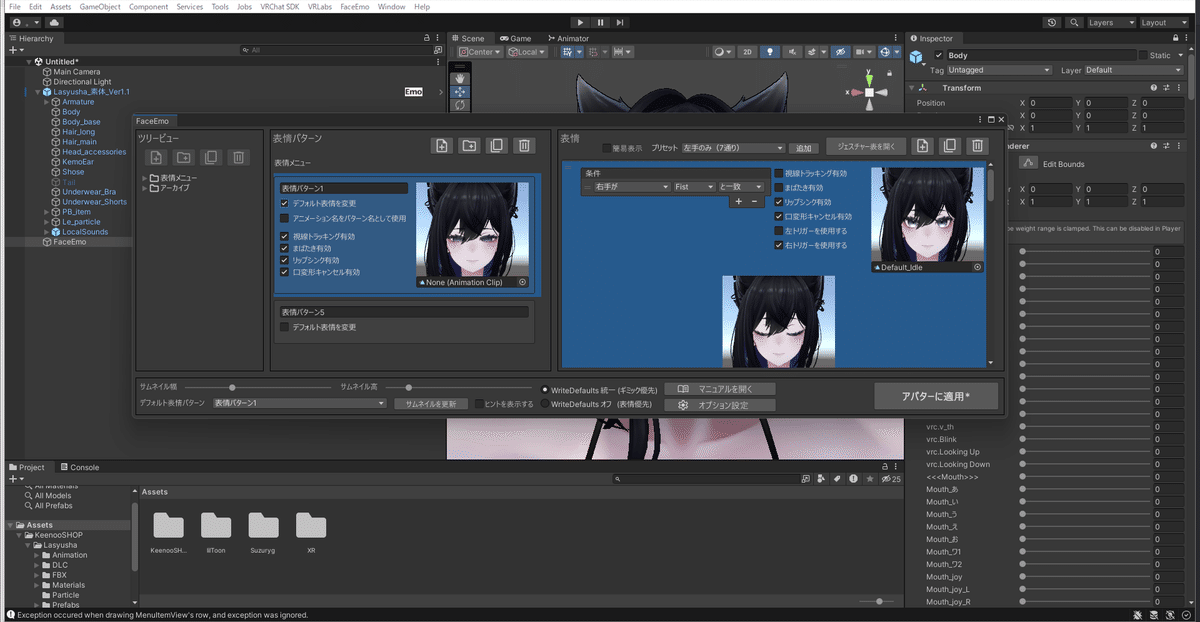This screenshot has height=622, width=1200.
Task: Switch to the Console tab
Action: point(80,467)
